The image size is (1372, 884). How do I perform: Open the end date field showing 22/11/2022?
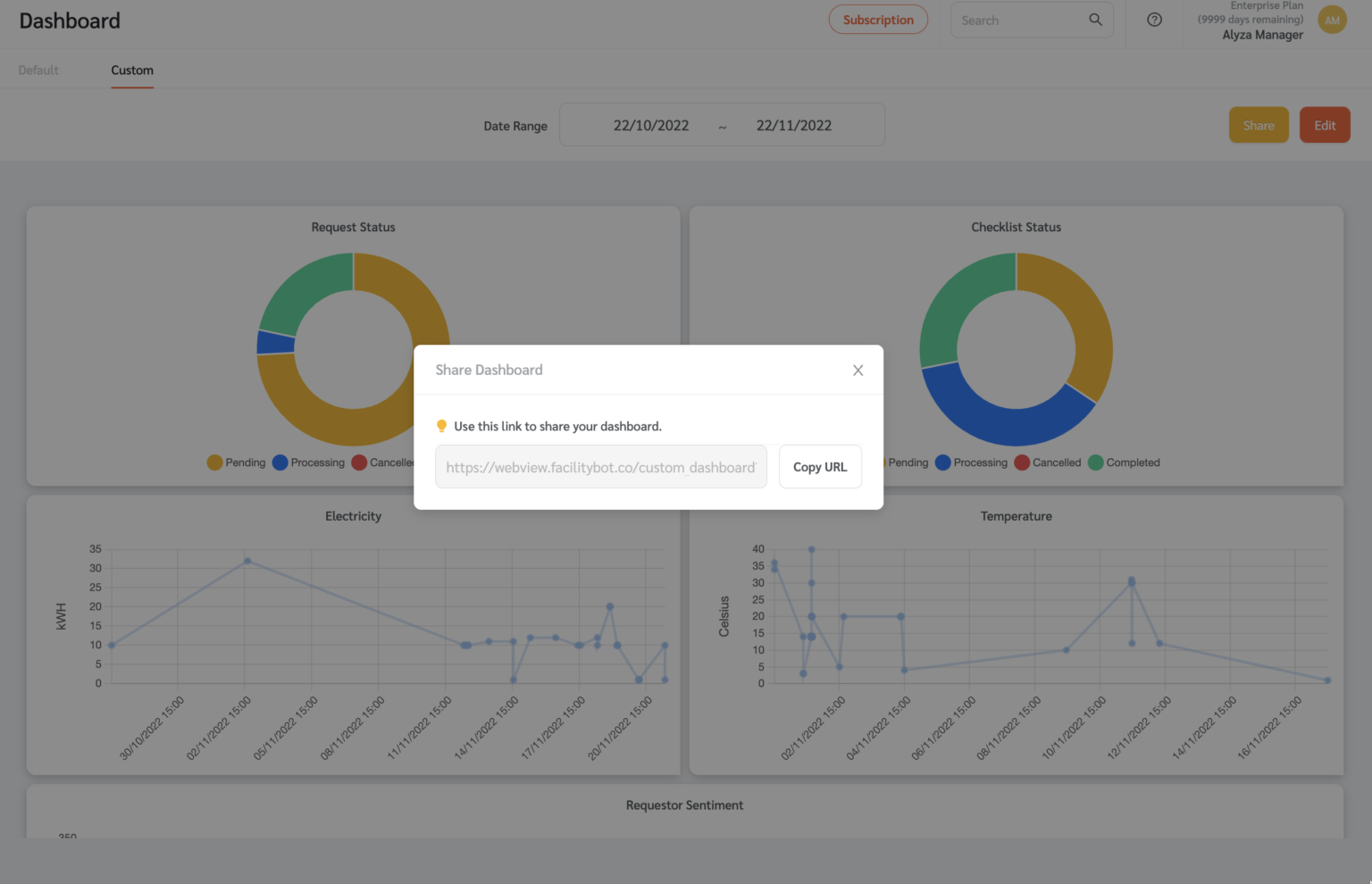click(793, 125)
